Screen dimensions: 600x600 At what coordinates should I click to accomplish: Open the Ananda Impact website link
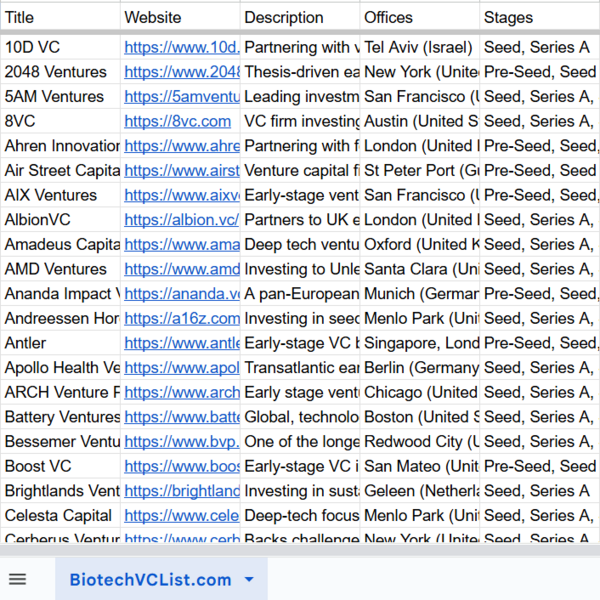click(182, 294)
